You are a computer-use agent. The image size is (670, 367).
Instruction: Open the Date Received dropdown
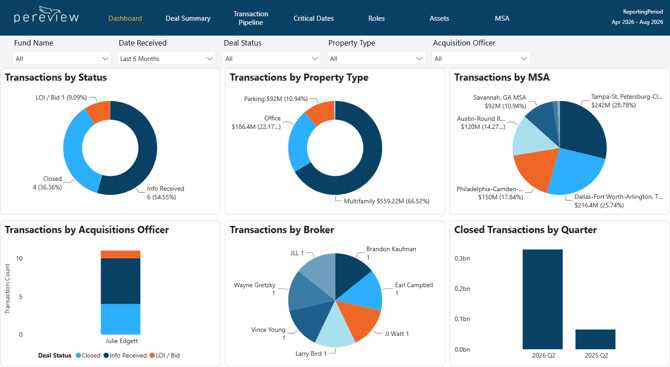pyautogui.click(x=167, y=59)
